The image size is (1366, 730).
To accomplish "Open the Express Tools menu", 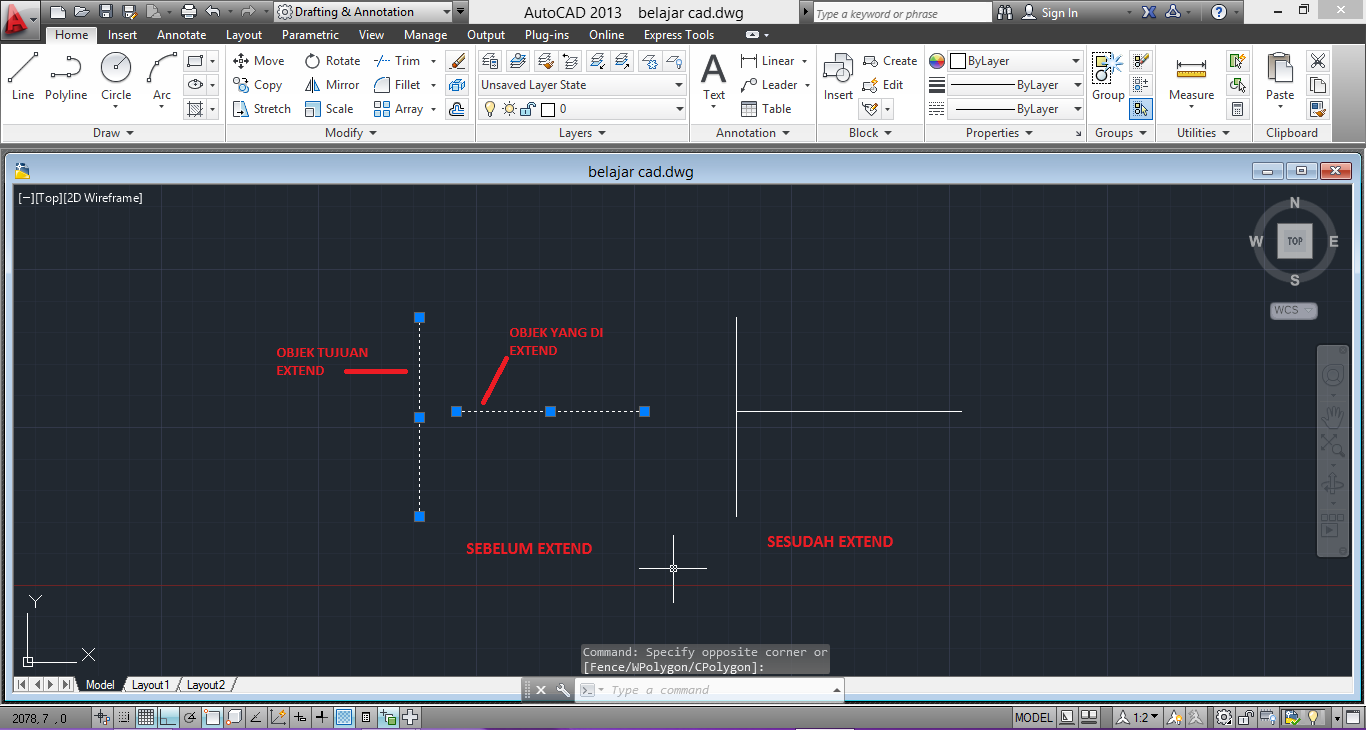I will [x=678, y=34].
